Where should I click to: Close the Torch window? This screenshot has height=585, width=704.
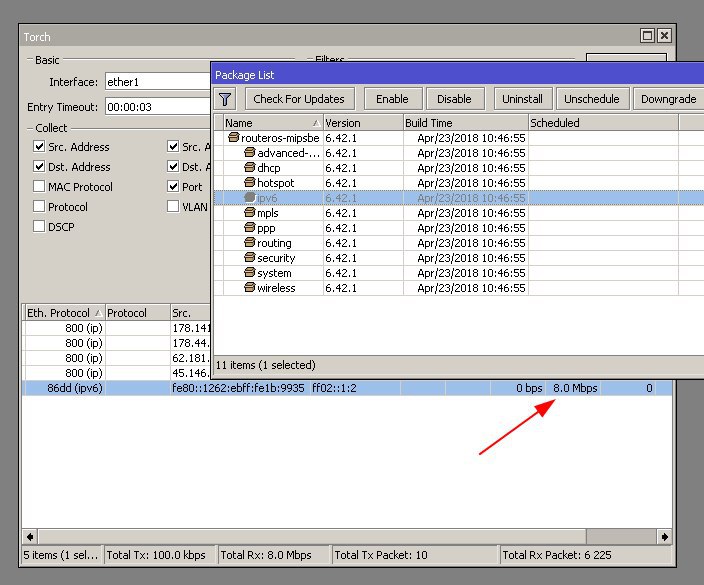(664, 35)
